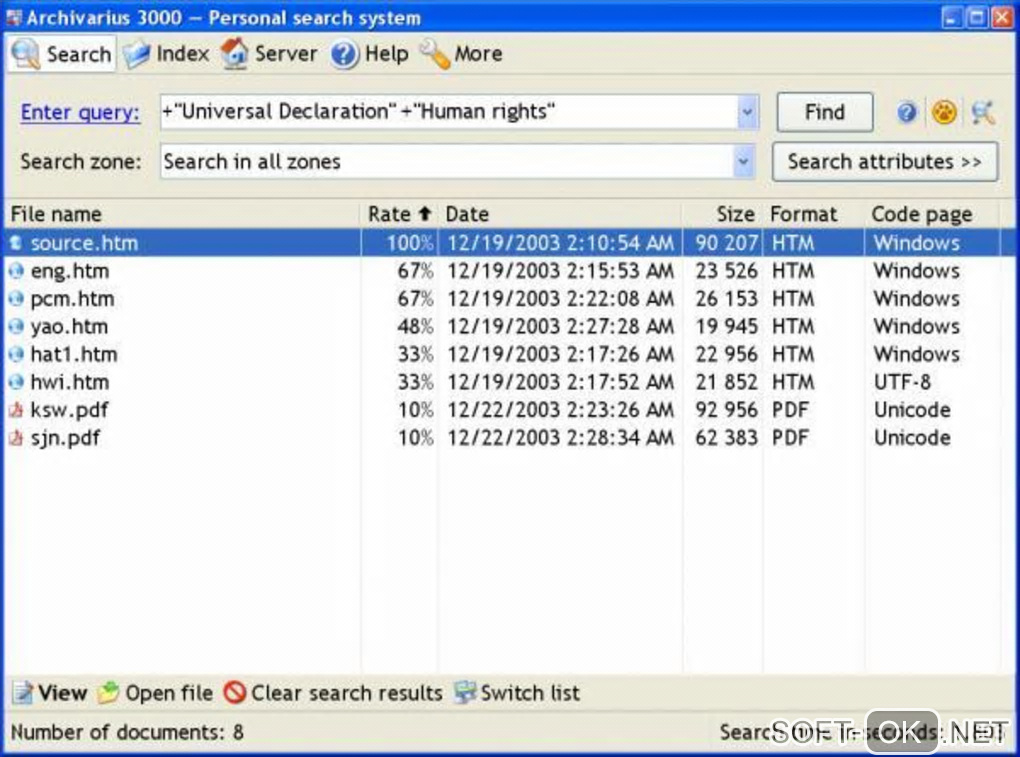Sort results by Rate column header
This screenshot has height=757, width=1020.
[399, 214]
